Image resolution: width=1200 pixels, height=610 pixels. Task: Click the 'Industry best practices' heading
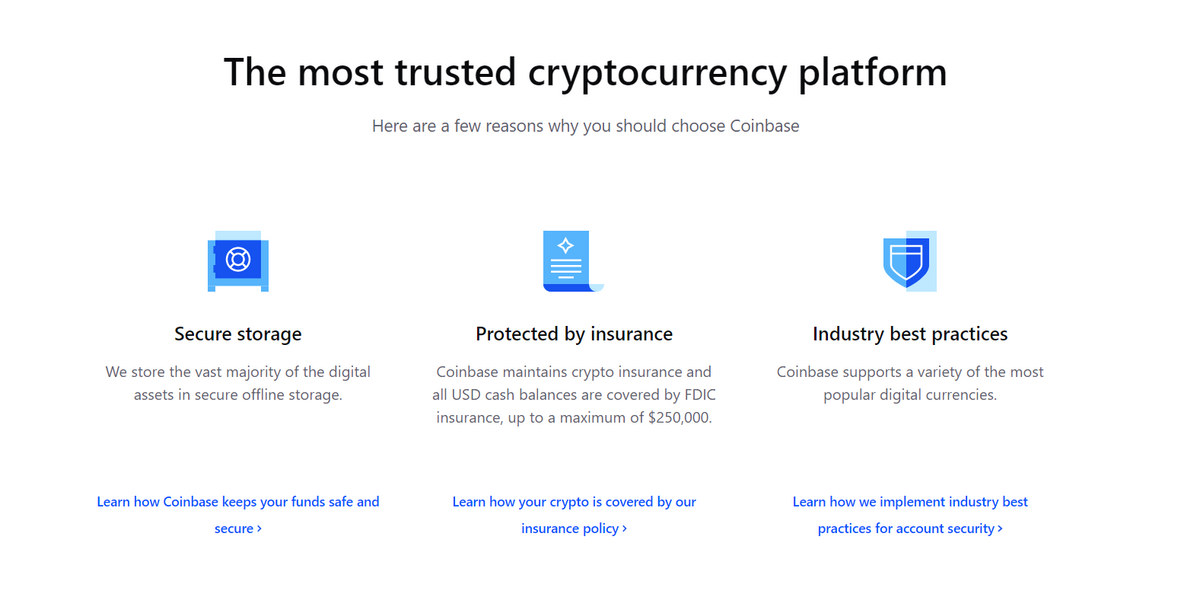[x=910, y=334]
